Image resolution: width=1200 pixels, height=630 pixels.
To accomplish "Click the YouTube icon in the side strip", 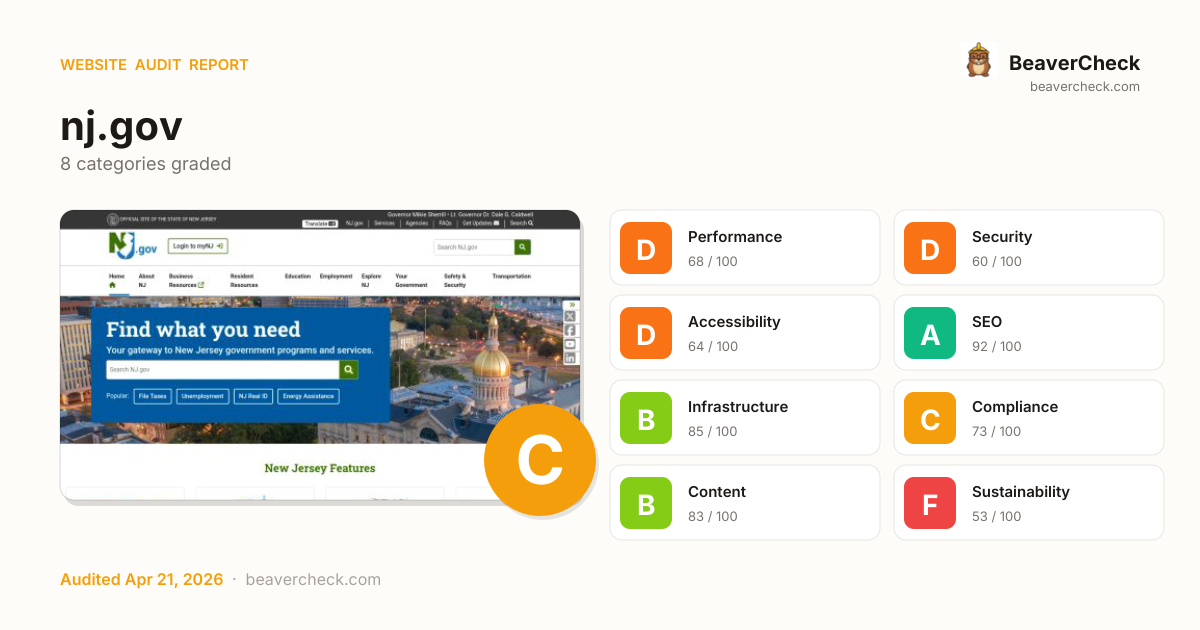I will coord(570,344).
